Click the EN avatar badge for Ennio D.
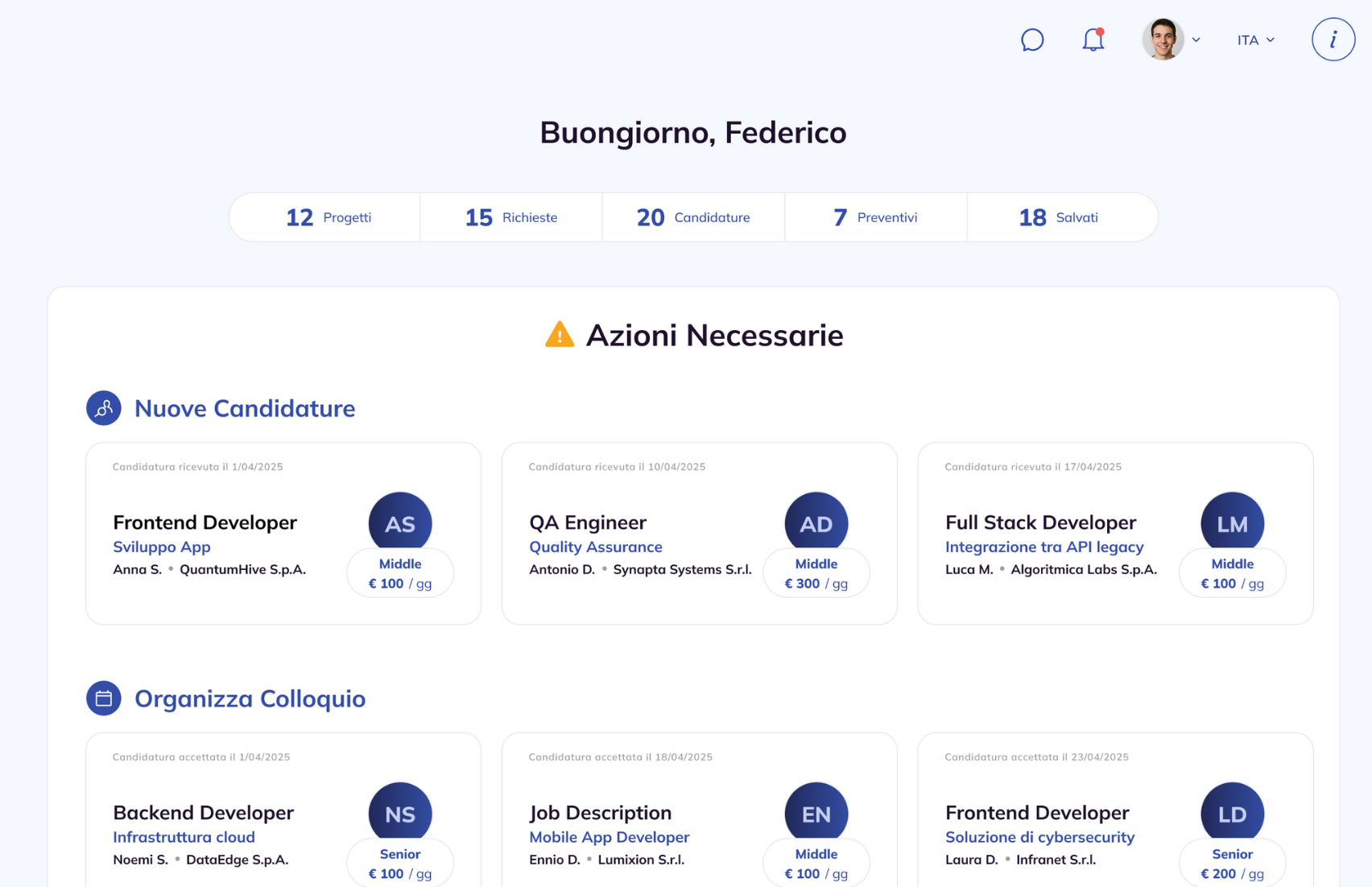This screenshot has width=1372, height=887. tap(816, 813)
